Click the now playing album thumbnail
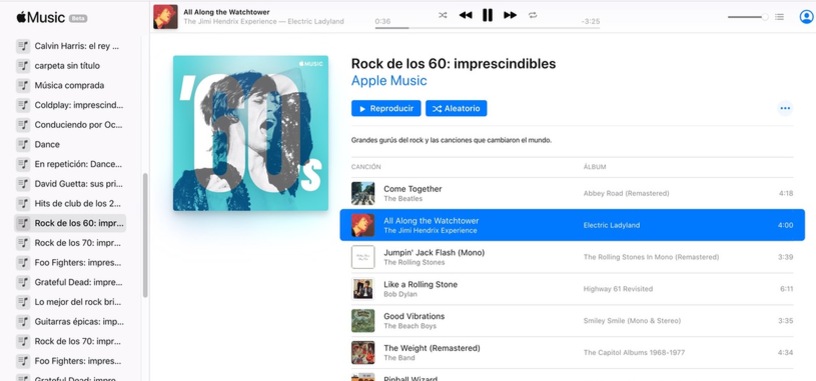 pos(165,17)
